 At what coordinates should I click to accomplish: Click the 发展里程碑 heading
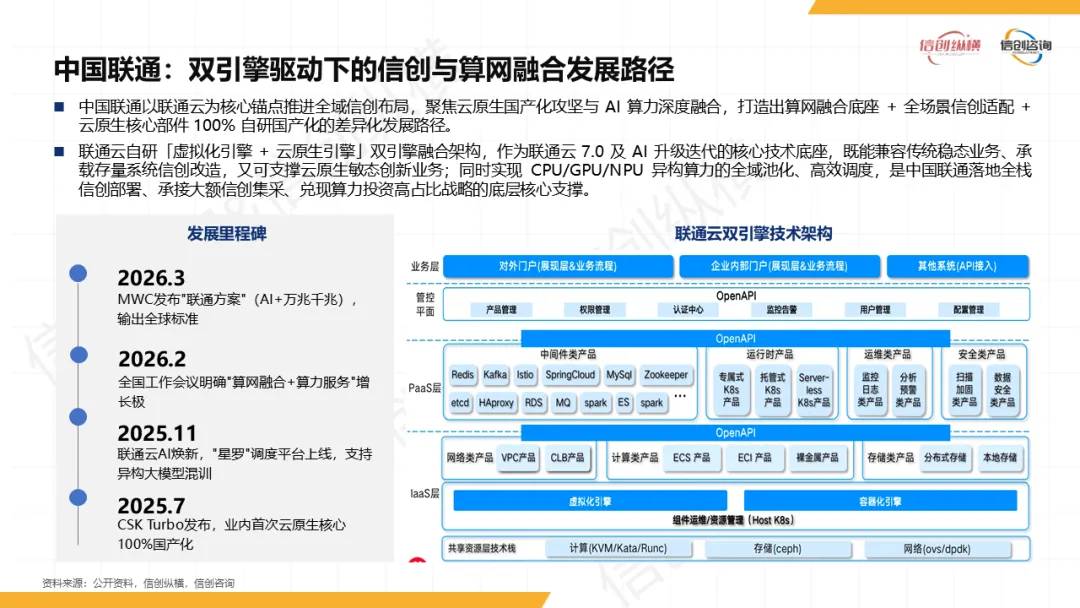[x=227, y=233]
